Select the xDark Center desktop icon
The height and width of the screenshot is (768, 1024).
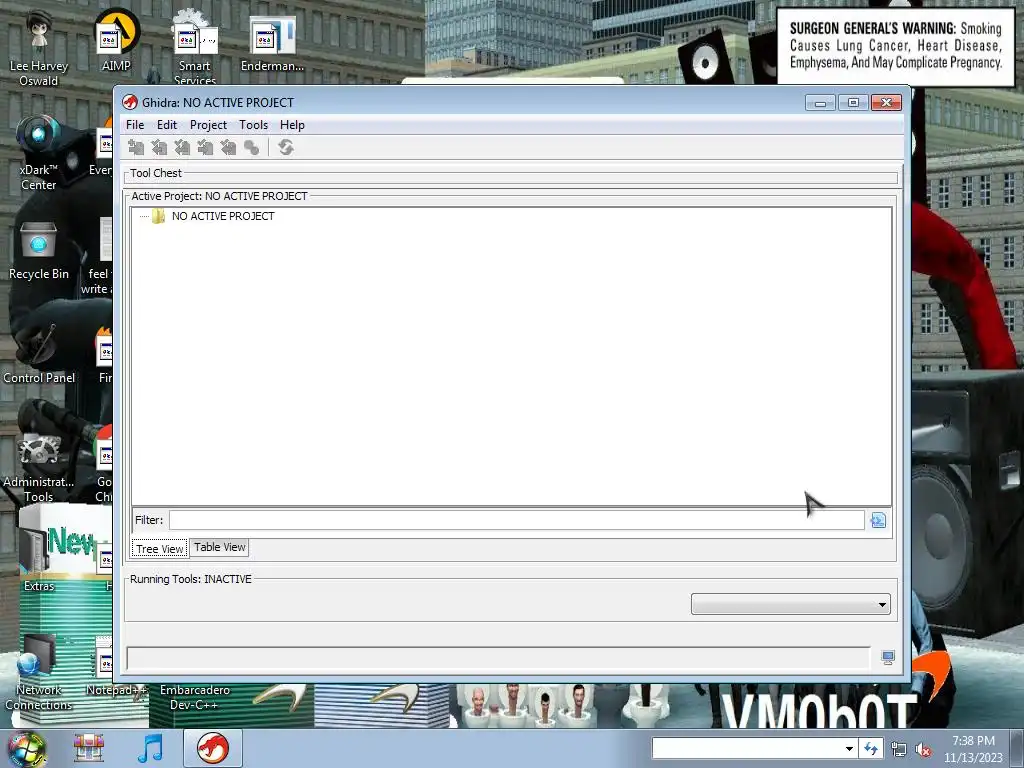click(39, 153)
